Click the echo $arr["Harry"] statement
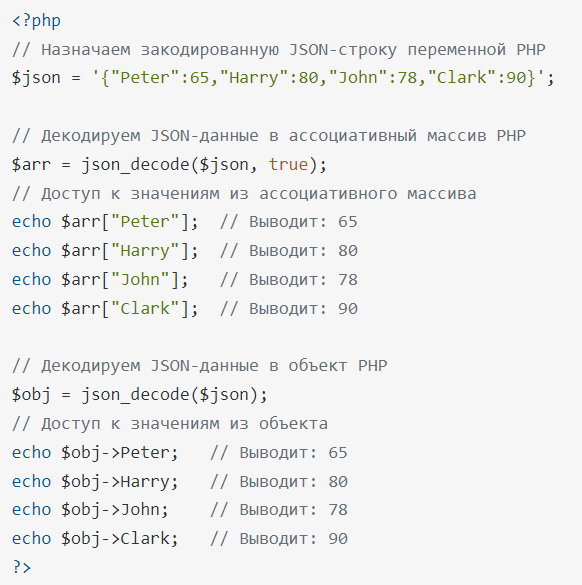582x585 pixels. point(105,251)
